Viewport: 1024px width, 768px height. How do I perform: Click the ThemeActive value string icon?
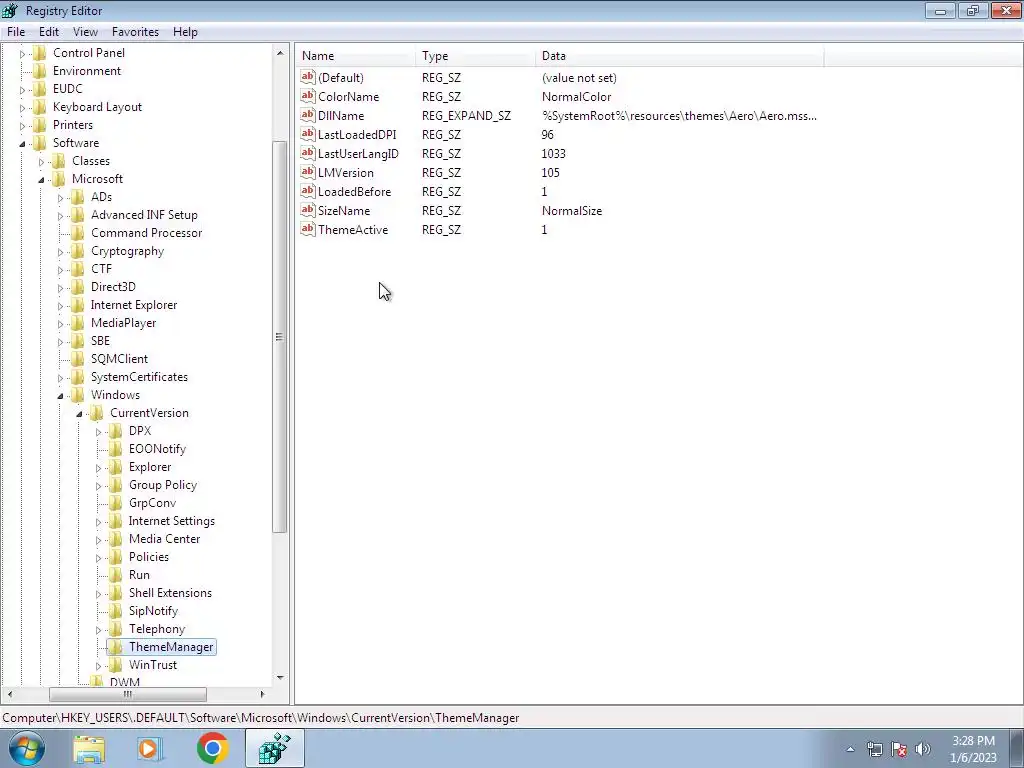click(x=308, y=229)
